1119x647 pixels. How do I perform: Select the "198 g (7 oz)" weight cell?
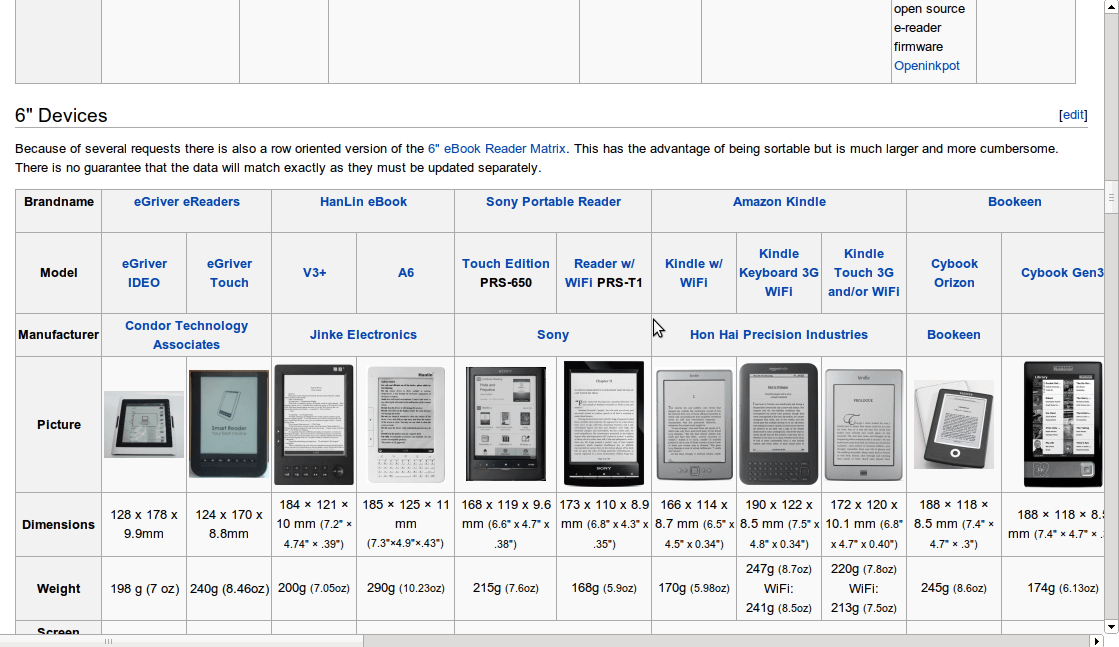pos(144,589)
